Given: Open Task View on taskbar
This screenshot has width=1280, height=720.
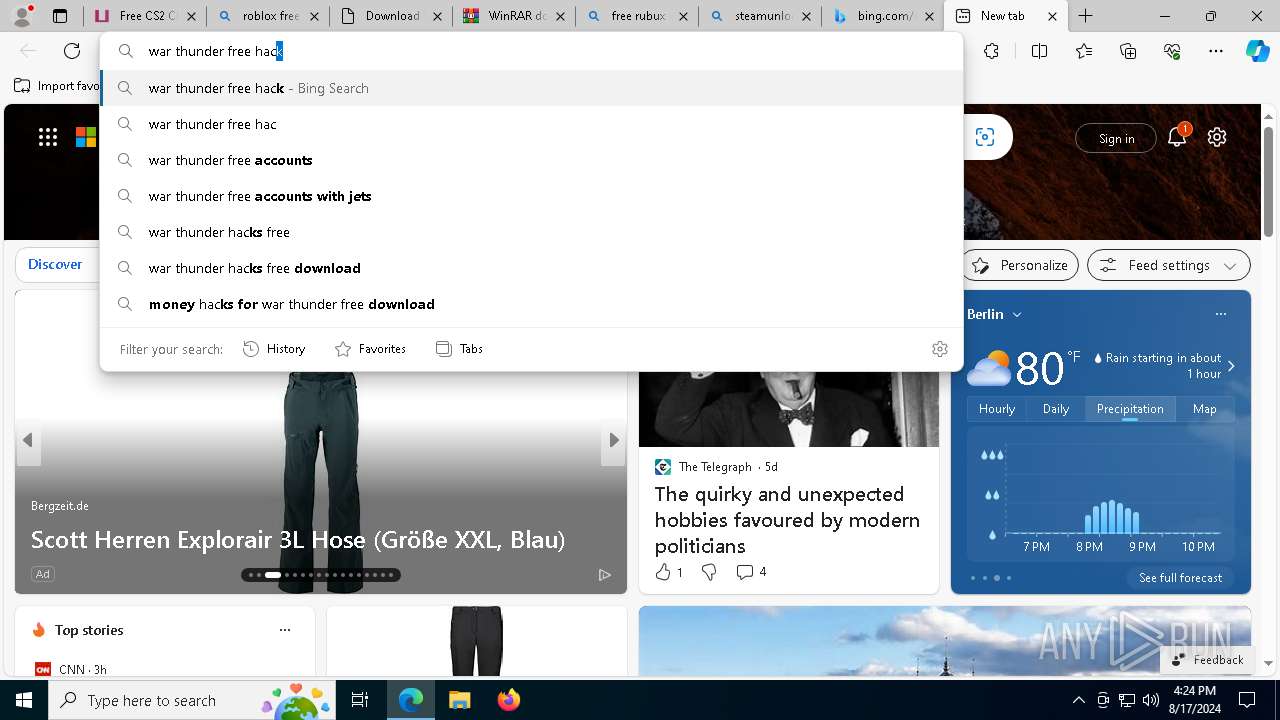Looking at the screenshot, I should 360,700.
